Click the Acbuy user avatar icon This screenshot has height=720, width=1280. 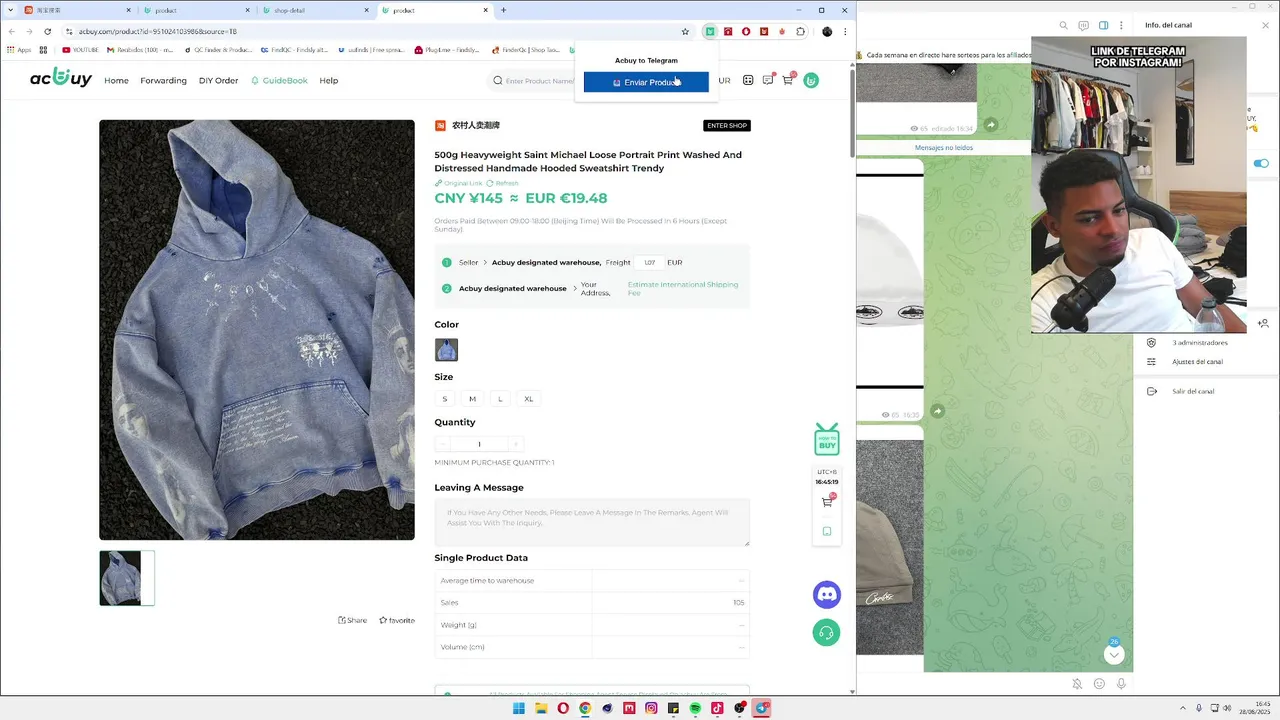811,80
